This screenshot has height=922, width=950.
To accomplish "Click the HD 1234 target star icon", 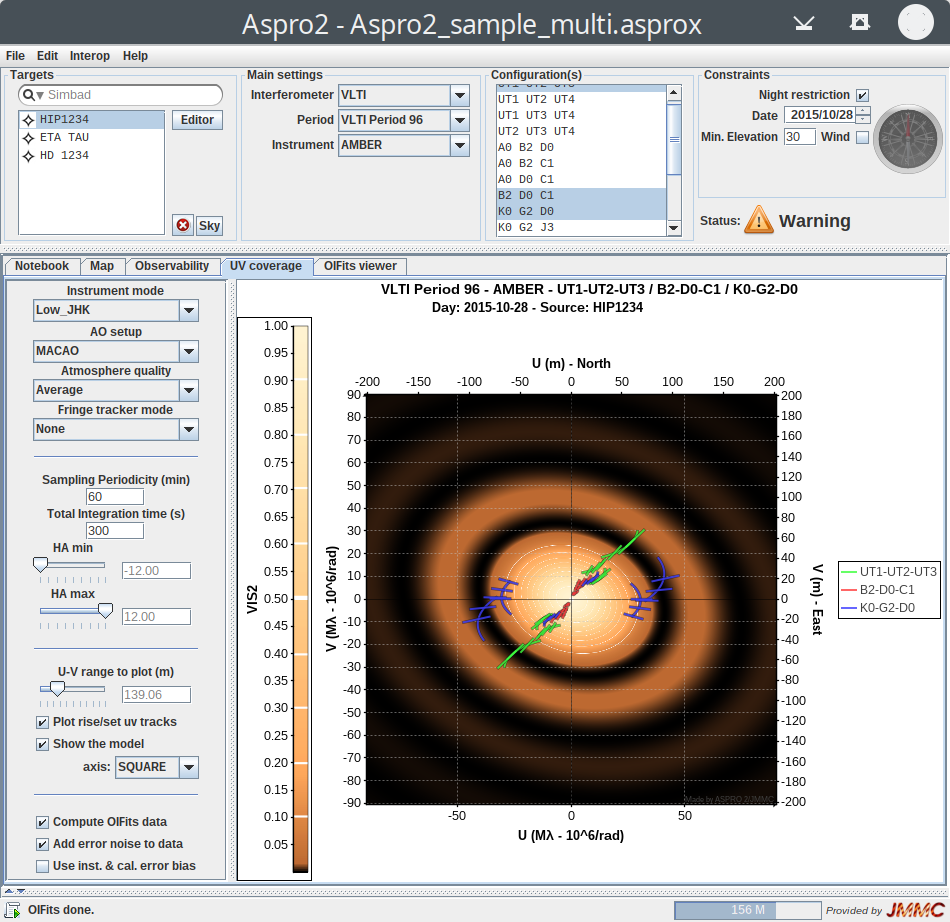I will (28, 156).
